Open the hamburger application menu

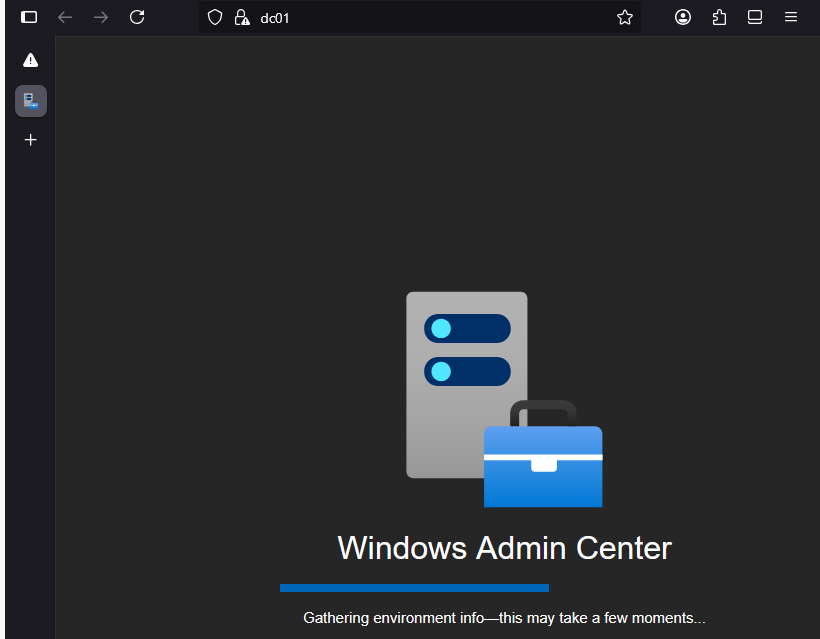tap(791, 17)
